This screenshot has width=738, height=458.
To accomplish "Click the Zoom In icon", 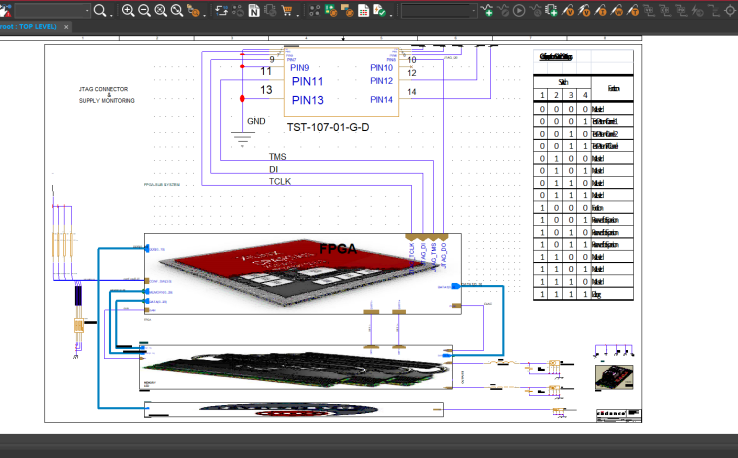I will point(128,10).
